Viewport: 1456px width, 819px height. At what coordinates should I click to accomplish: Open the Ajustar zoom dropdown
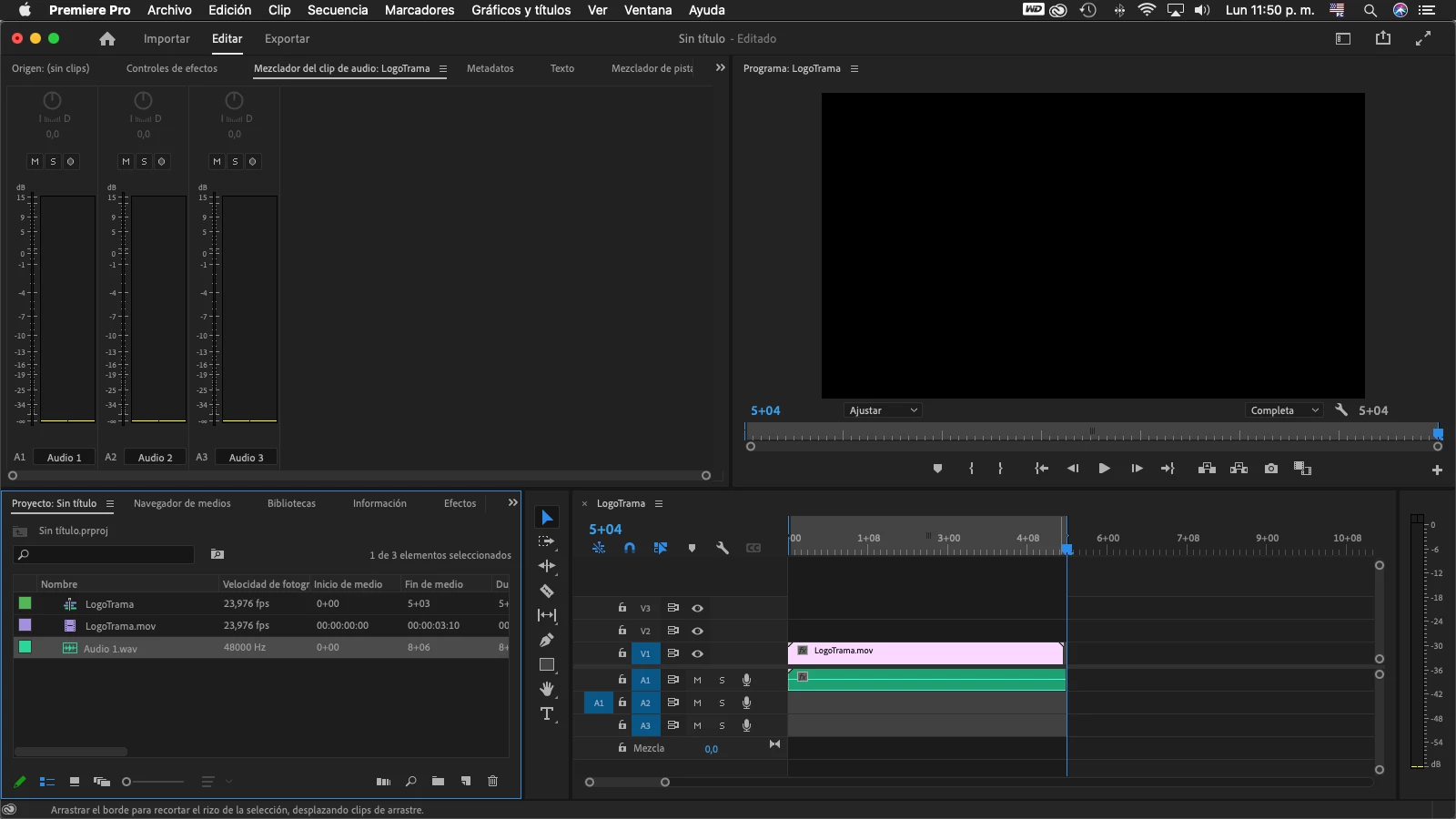click(883, 410)
